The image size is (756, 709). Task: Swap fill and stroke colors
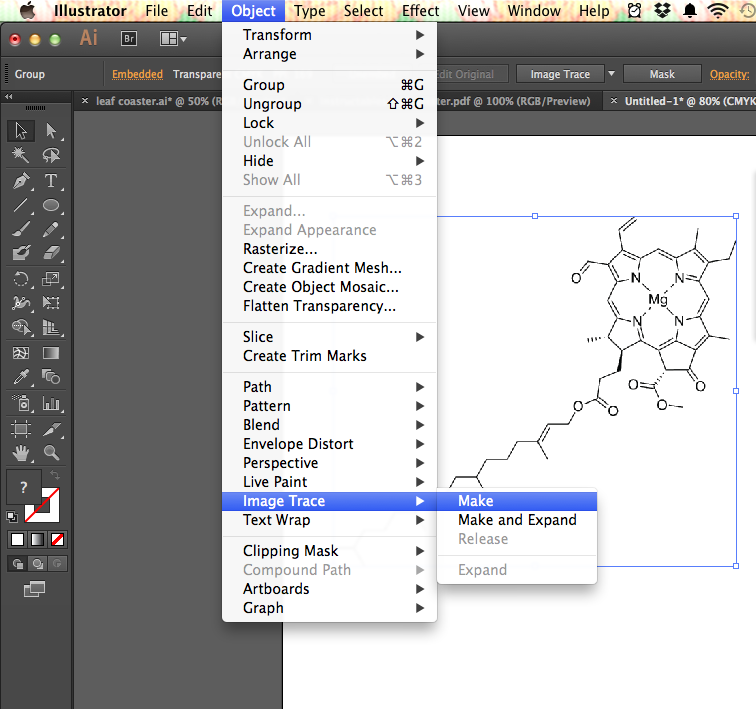click(55, 475)
